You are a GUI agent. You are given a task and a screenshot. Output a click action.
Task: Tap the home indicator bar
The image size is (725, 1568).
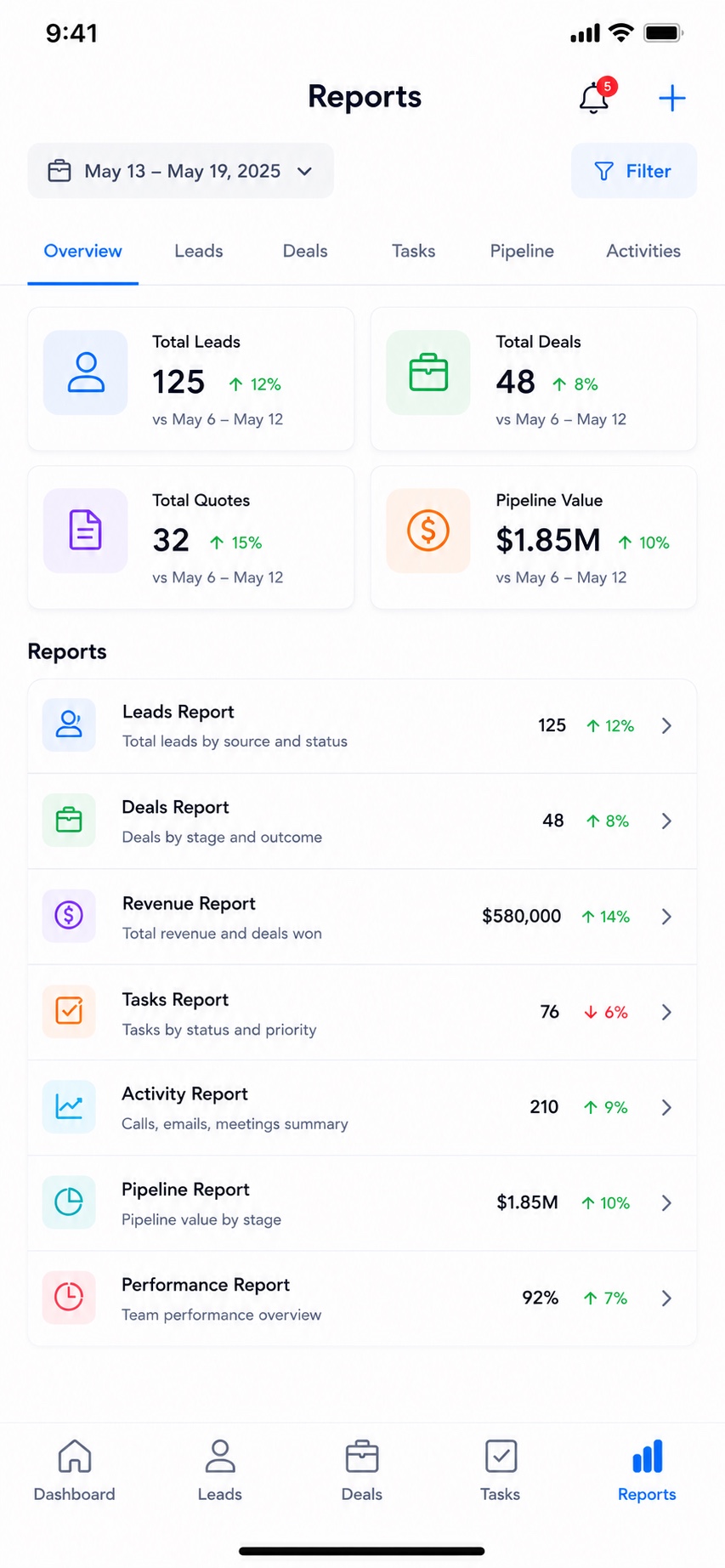click(362, 1551)
